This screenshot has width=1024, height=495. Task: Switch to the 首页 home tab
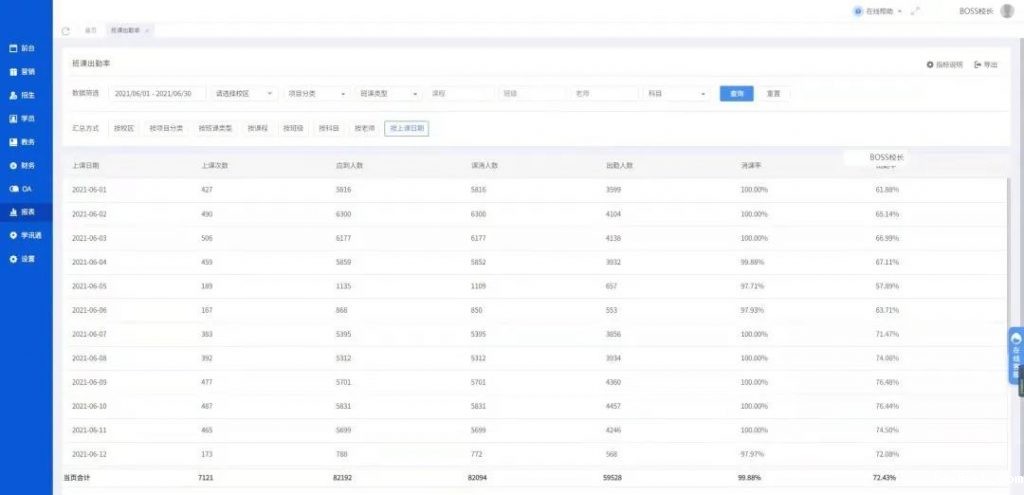tap(91, 31)
